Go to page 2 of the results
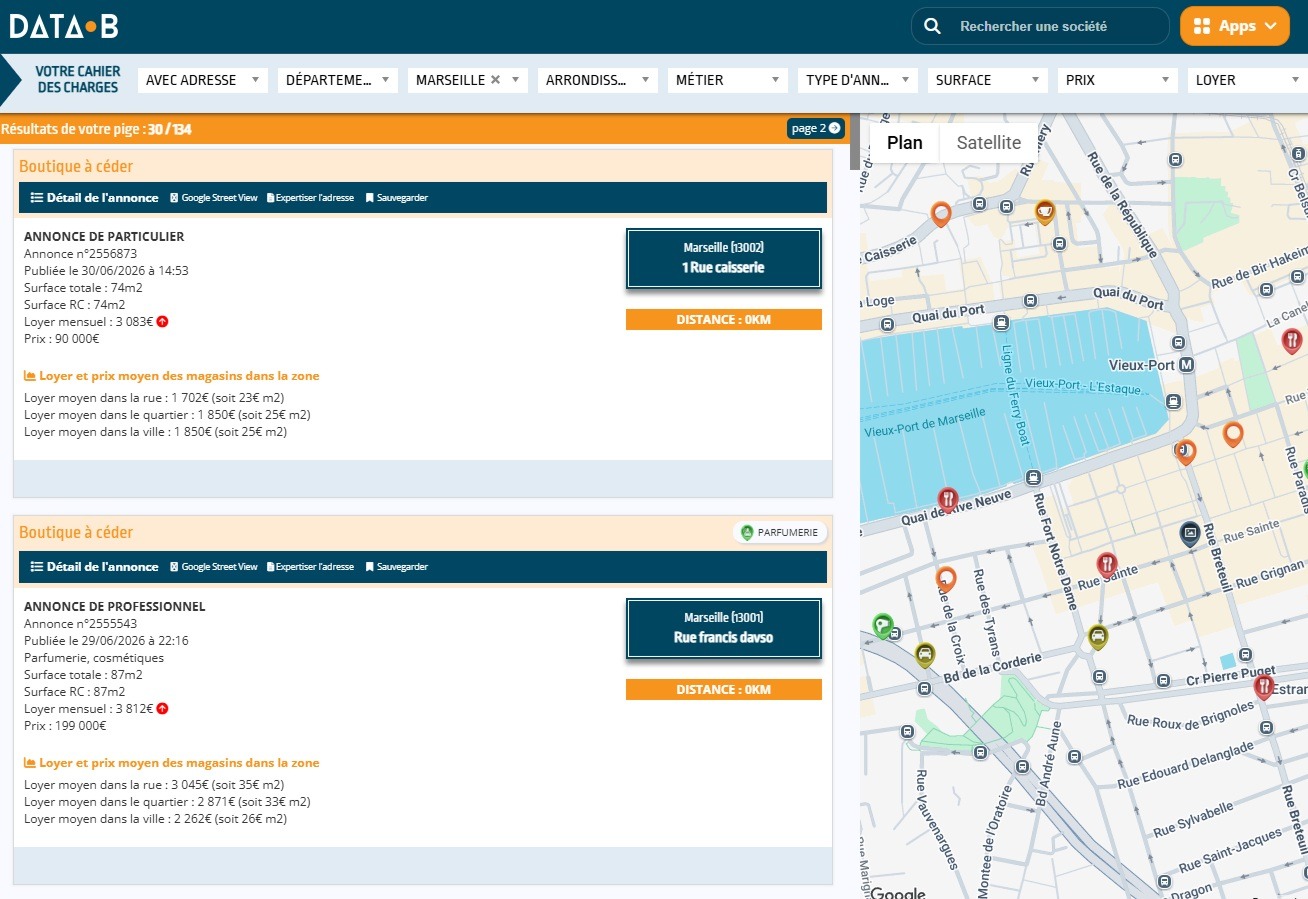 [x=816, y=128]
